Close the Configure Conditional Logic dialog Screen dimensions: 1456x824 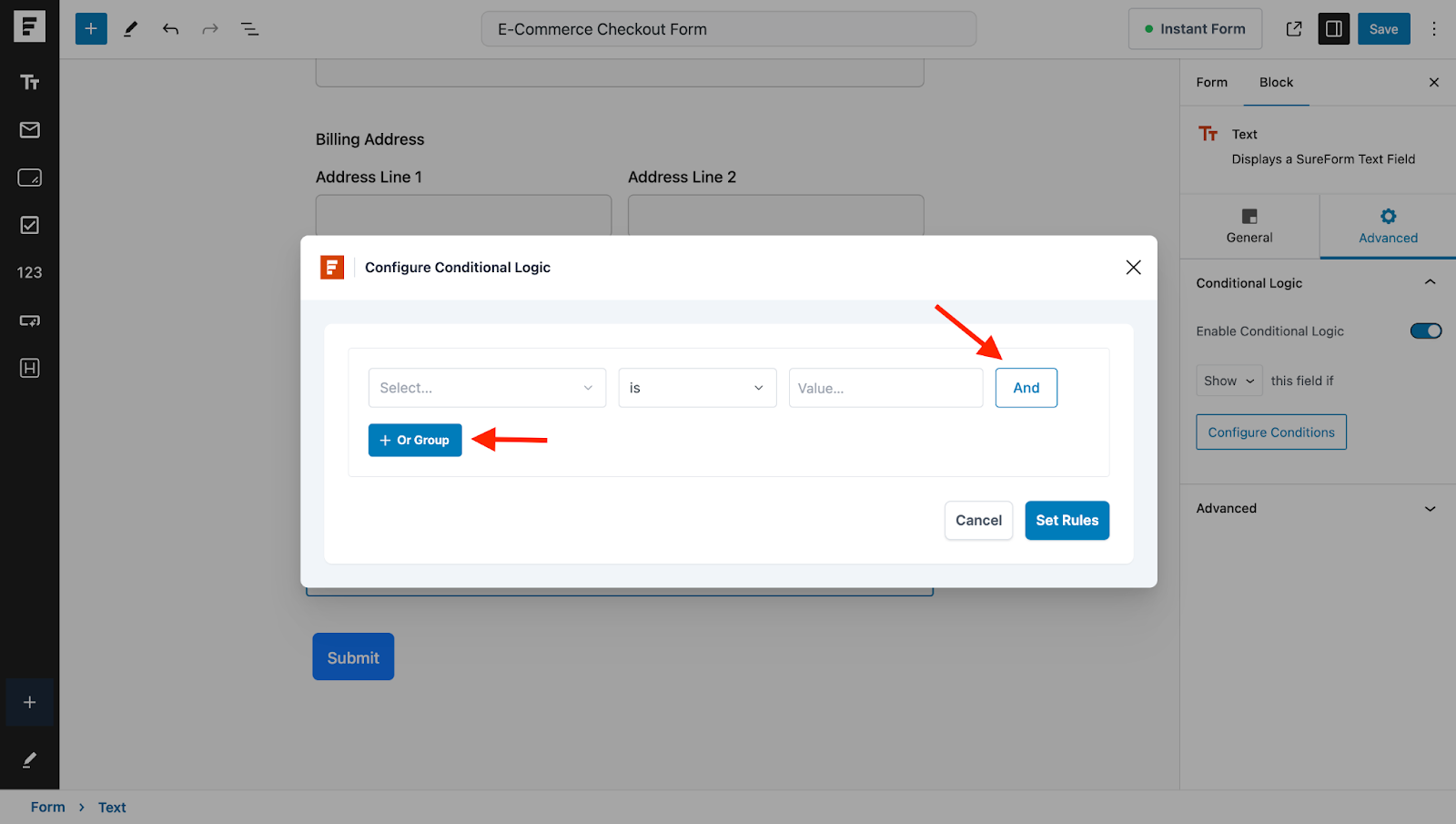point(1133,268)
